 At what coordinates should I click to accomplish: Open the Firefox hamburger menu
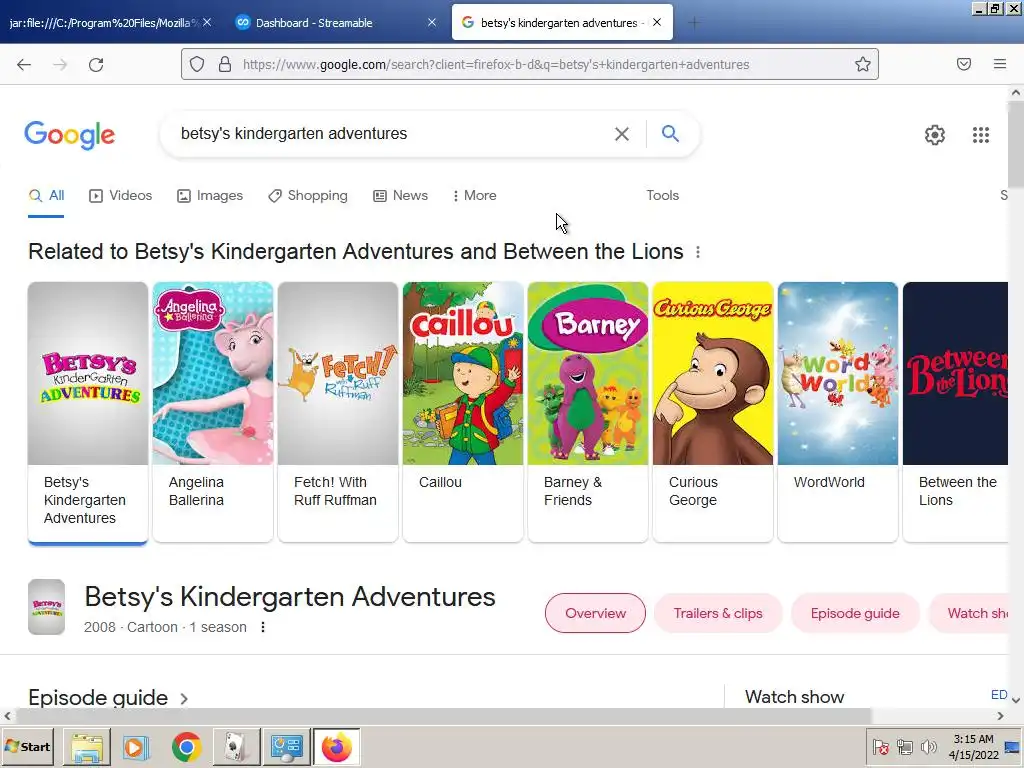1000,64
